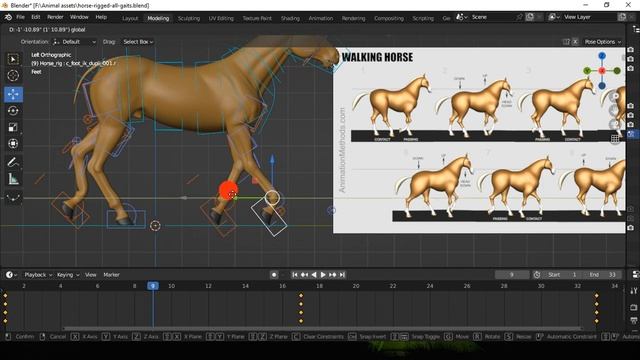The height and width of the screenshot is (360, 640).
Task: Jump to the start frame
Action: [295, 275]
